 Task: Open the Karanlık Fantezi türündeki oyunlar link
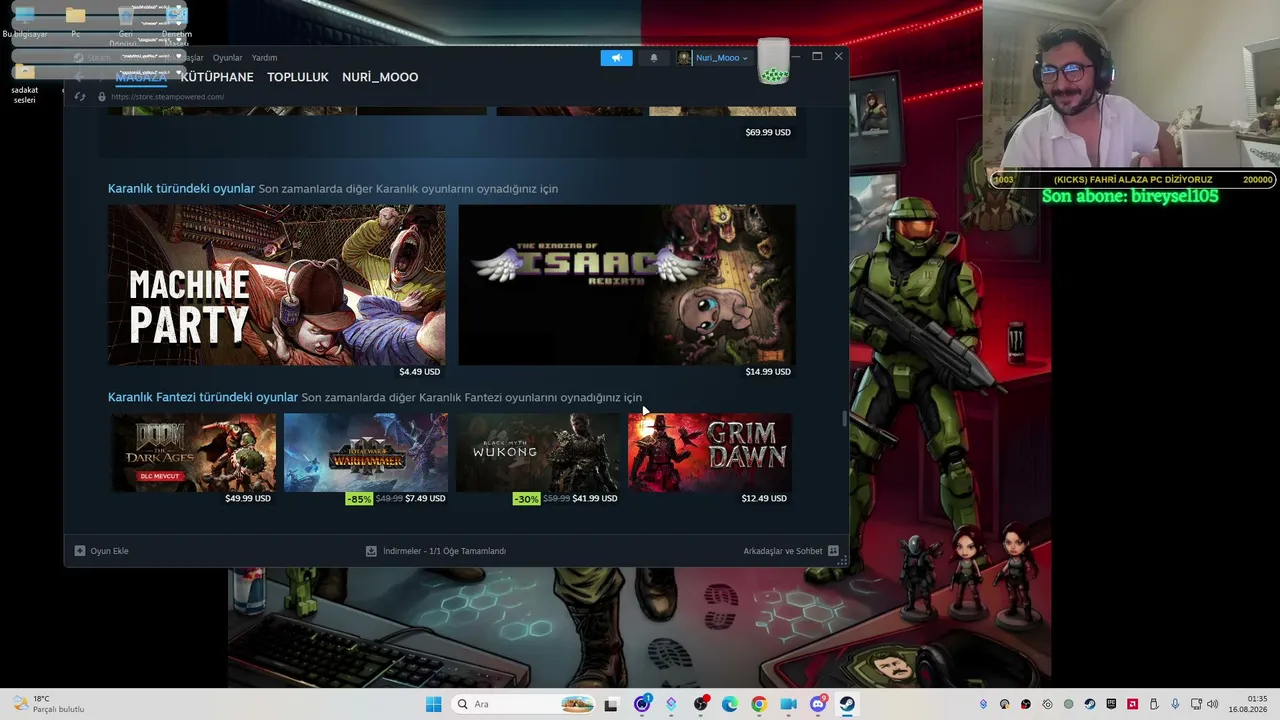[203, 398]
